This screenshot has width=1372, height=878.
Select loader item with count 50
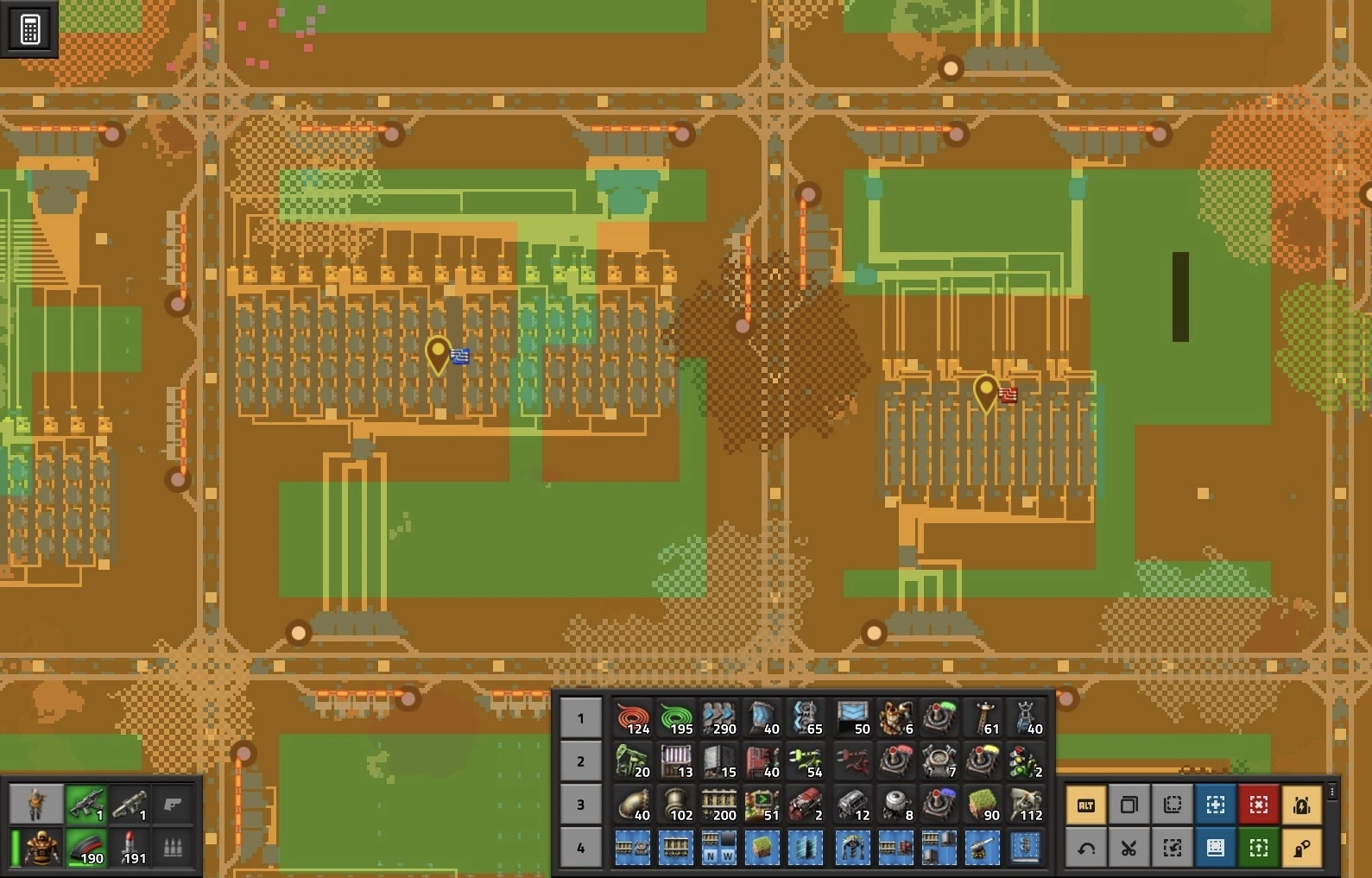pos(852,718)
